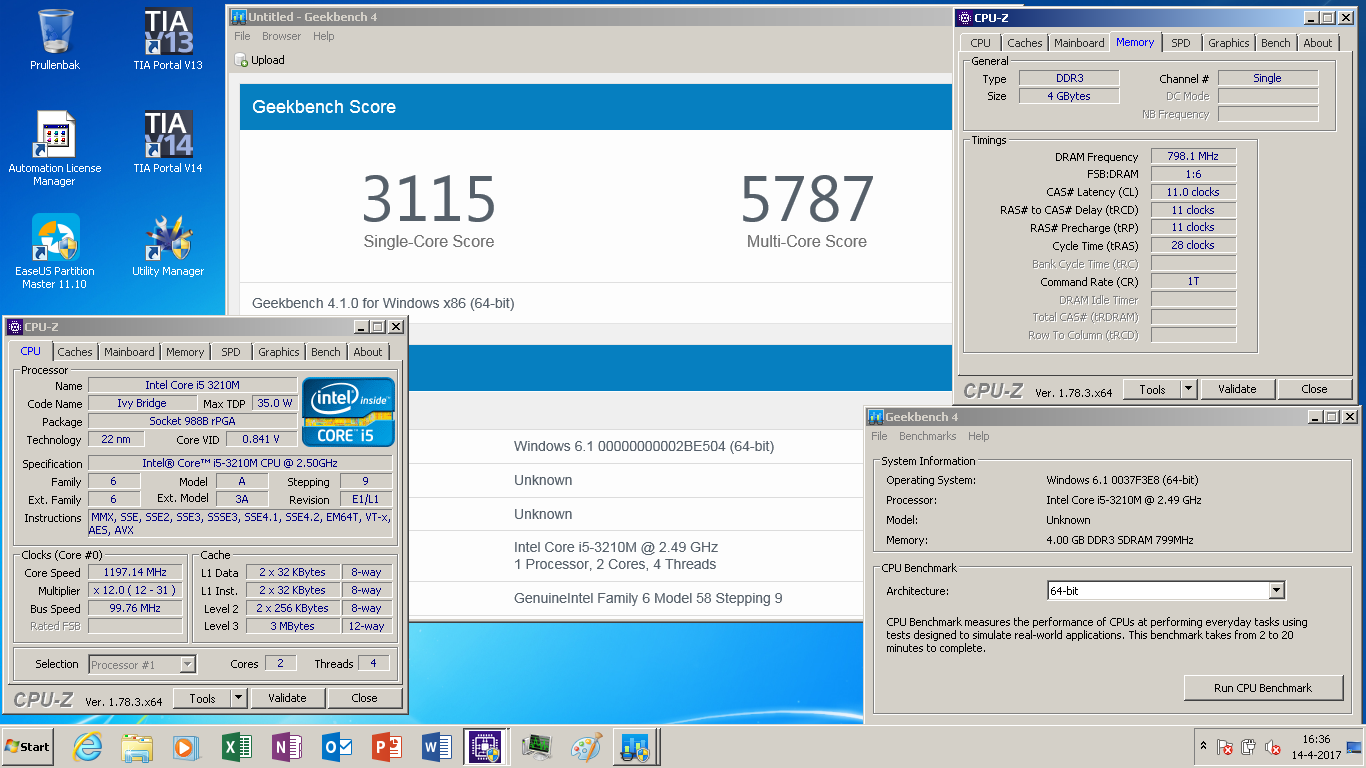The image size is (1366, 768).
Task: Switch to Geekbench taskbar icon
Action: (636, 747)
